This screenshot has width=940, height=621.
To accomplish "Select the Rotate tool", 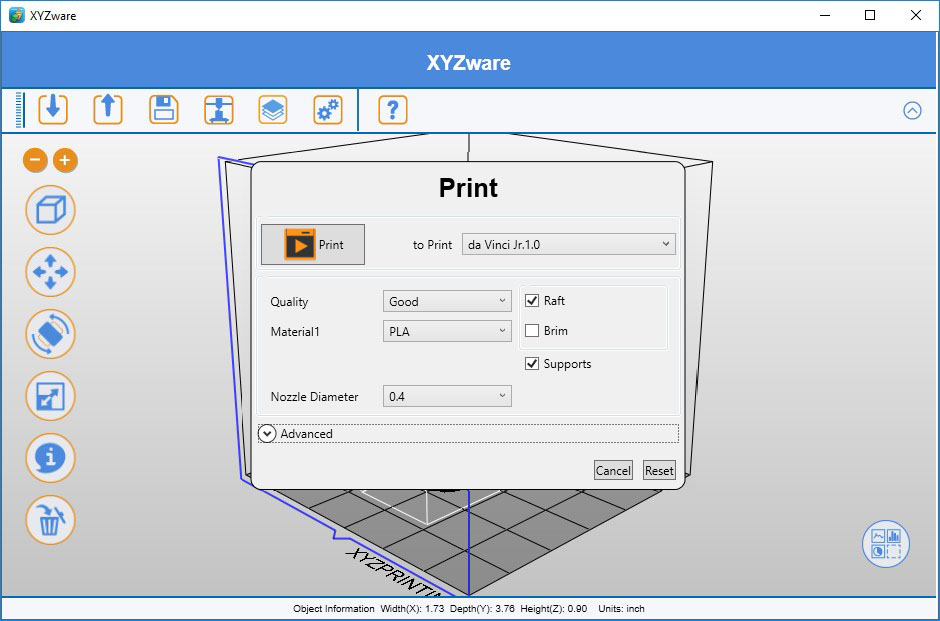I will (50, 334).
